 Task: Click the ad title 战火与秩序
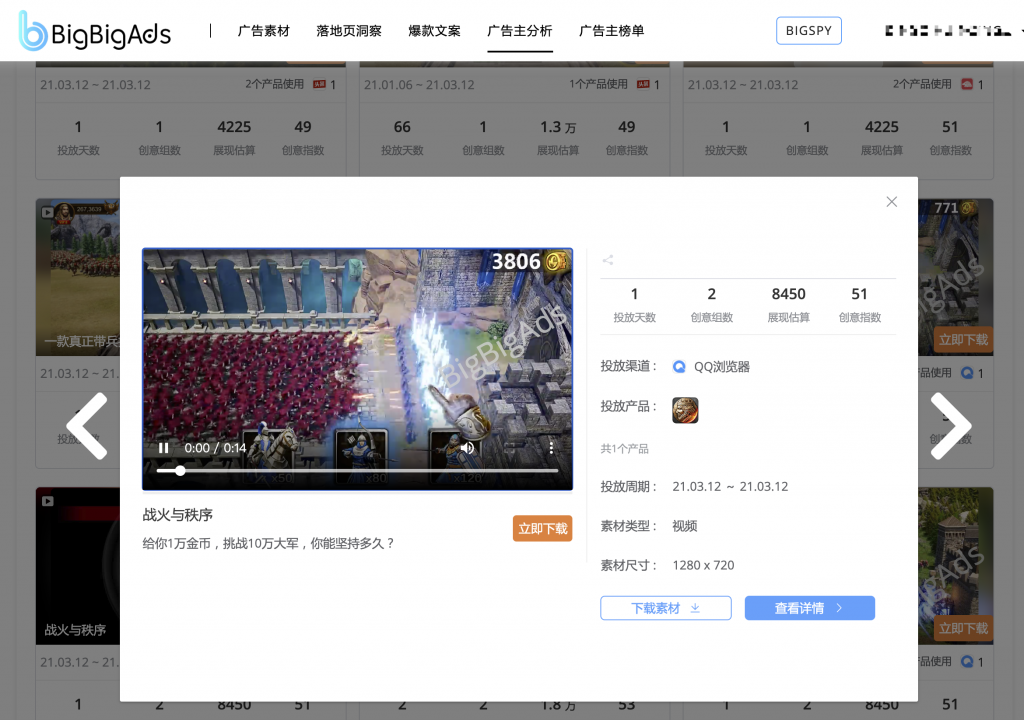[x=178, y=515]
